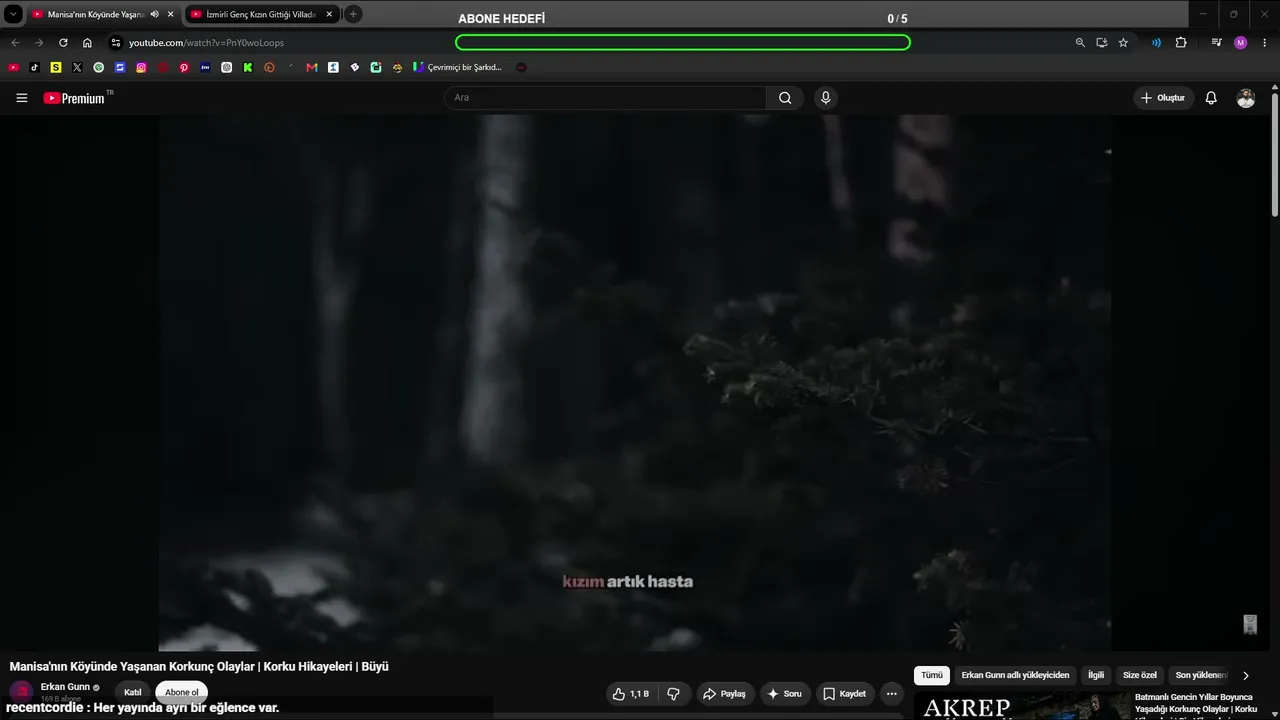Share the video with Paylaş
The height and width of the screenshot is (720, 1280).
[724, 694]
